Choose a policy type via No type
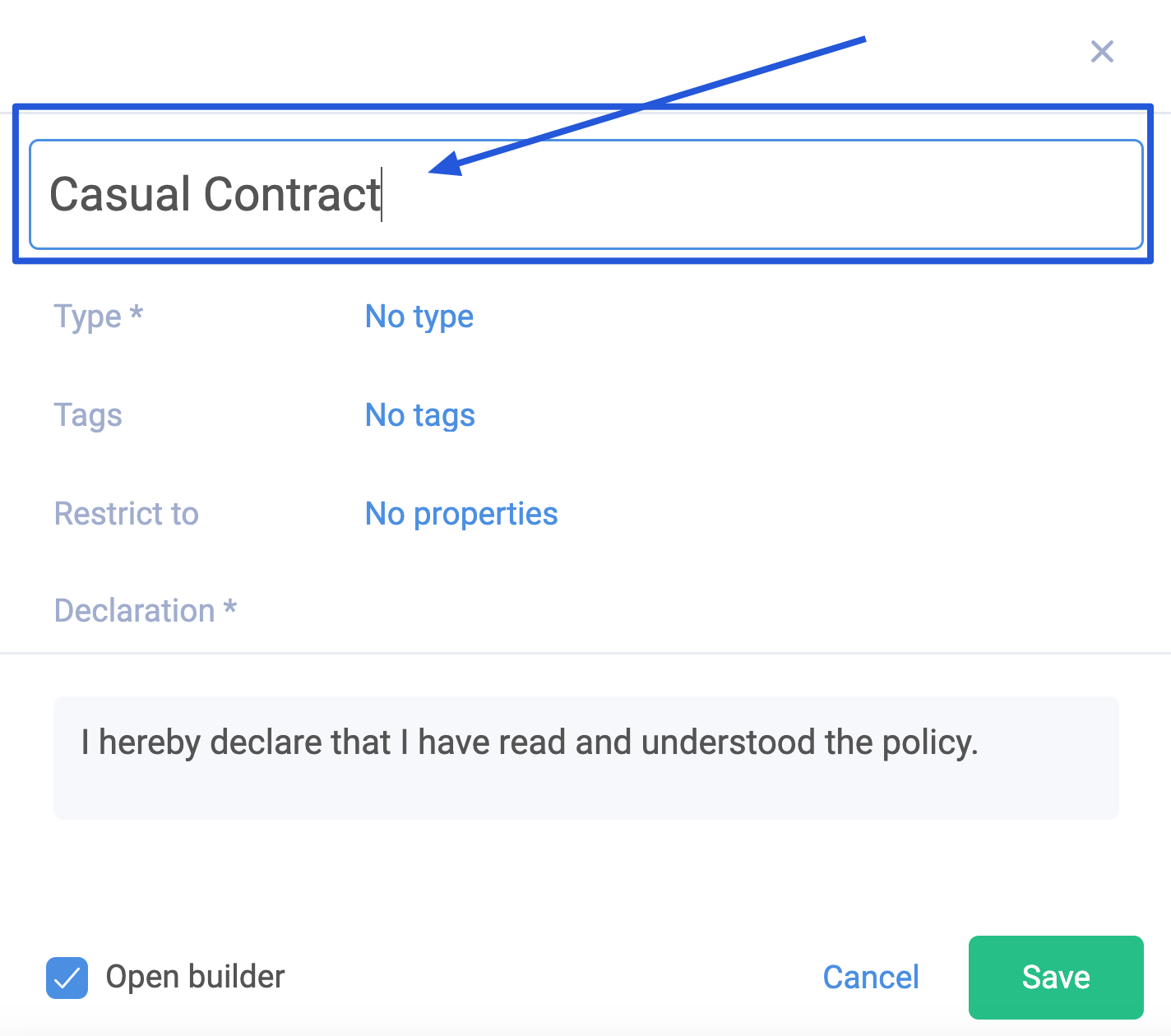 coord(419,317)
